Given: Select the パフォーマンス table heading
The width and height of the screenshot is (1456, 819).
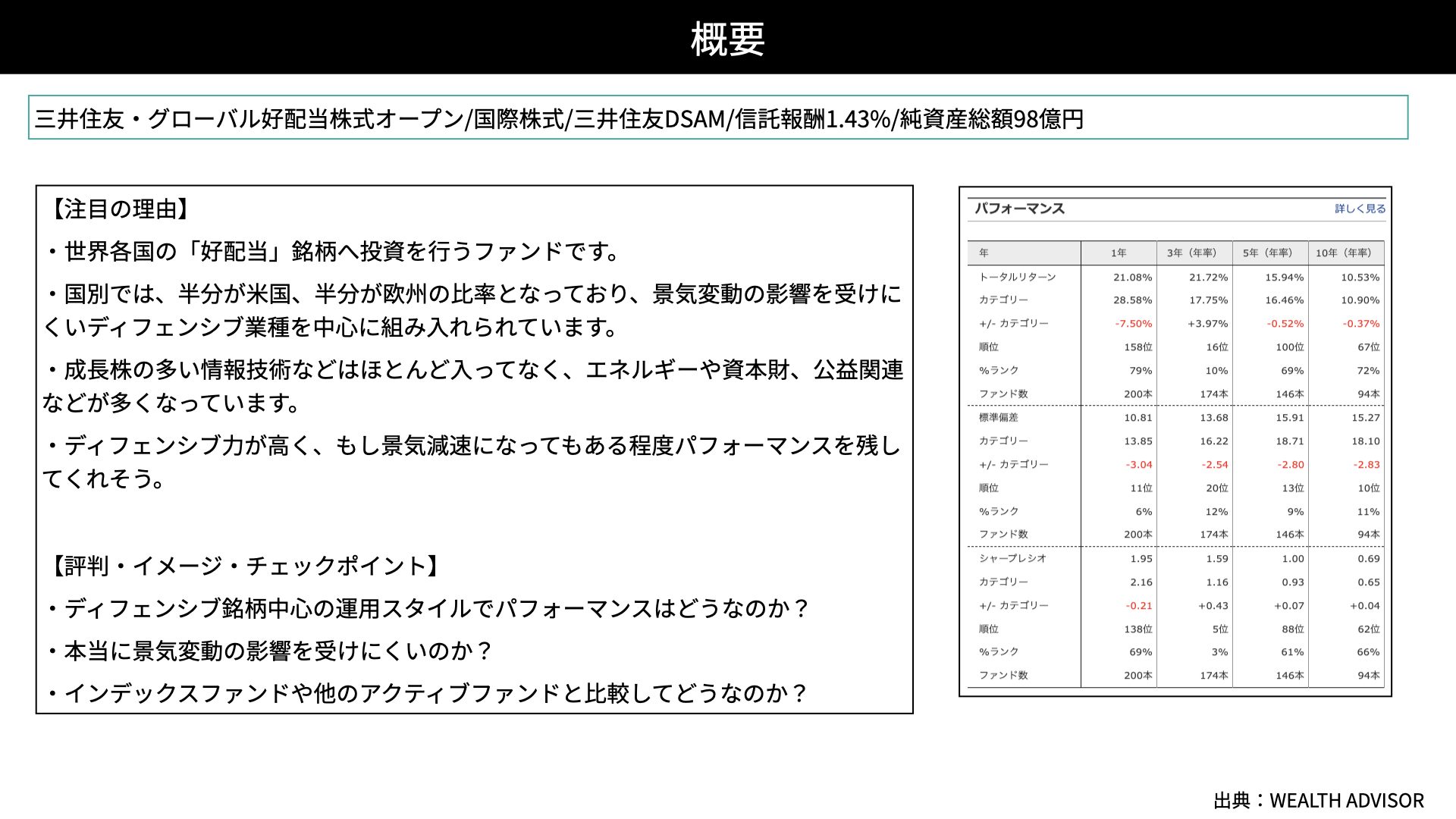Looking at the screenshot, I should click(1019, 209).
